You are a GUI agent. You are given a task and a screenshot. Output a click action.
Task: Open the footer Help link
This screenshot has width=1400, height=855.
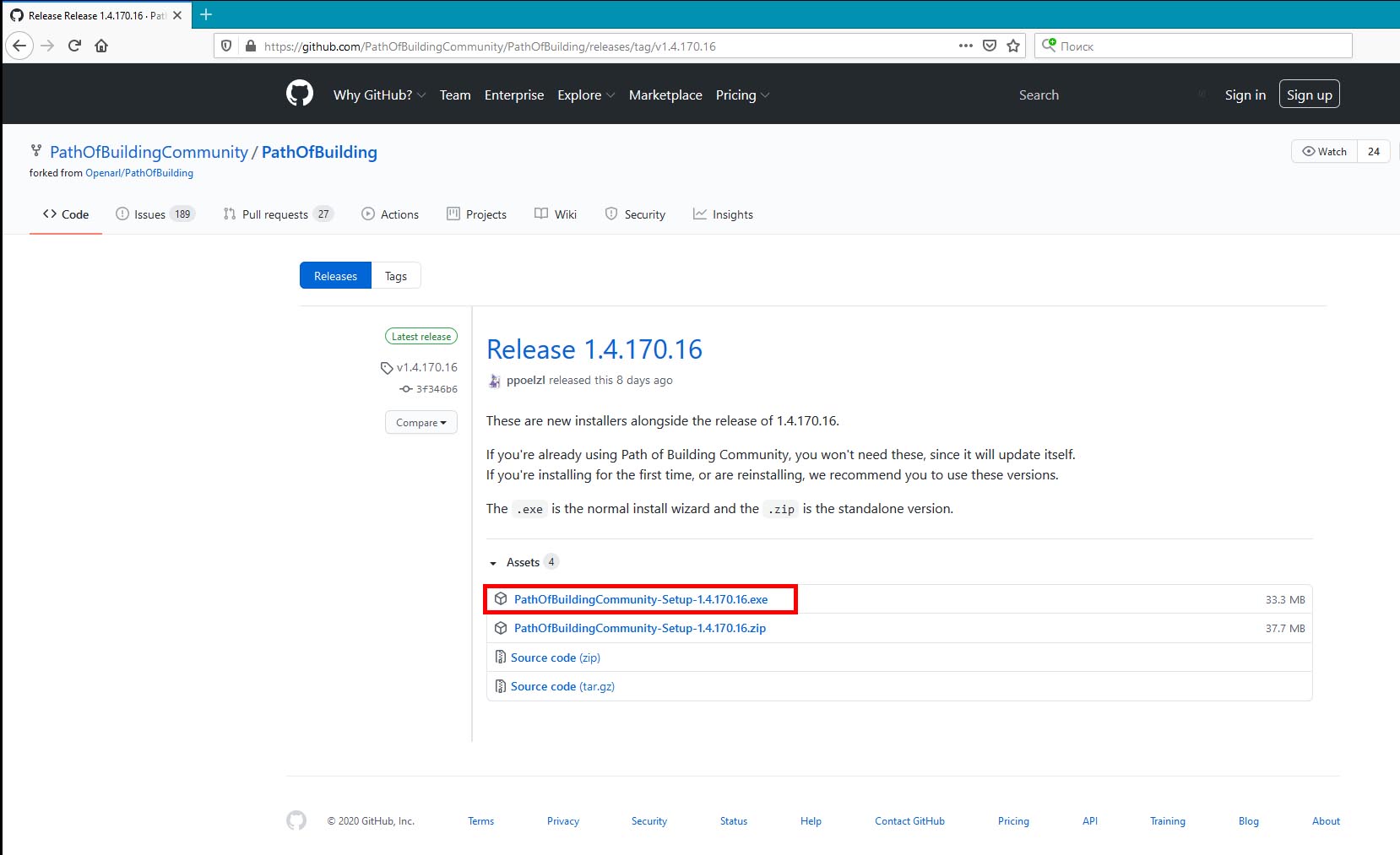(x=811, y=821)
